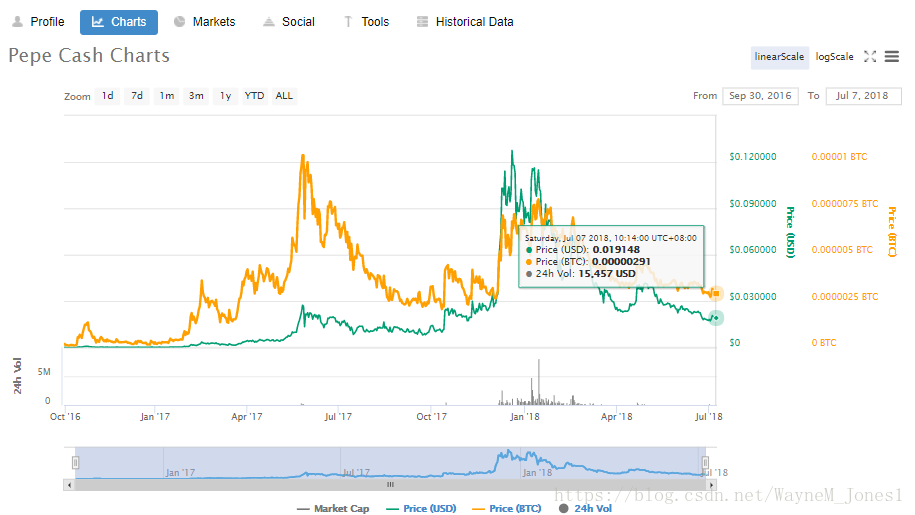The height and width of the screenshot is (515, 915).
Task: Click the Profile person icon
Action: 18,22
